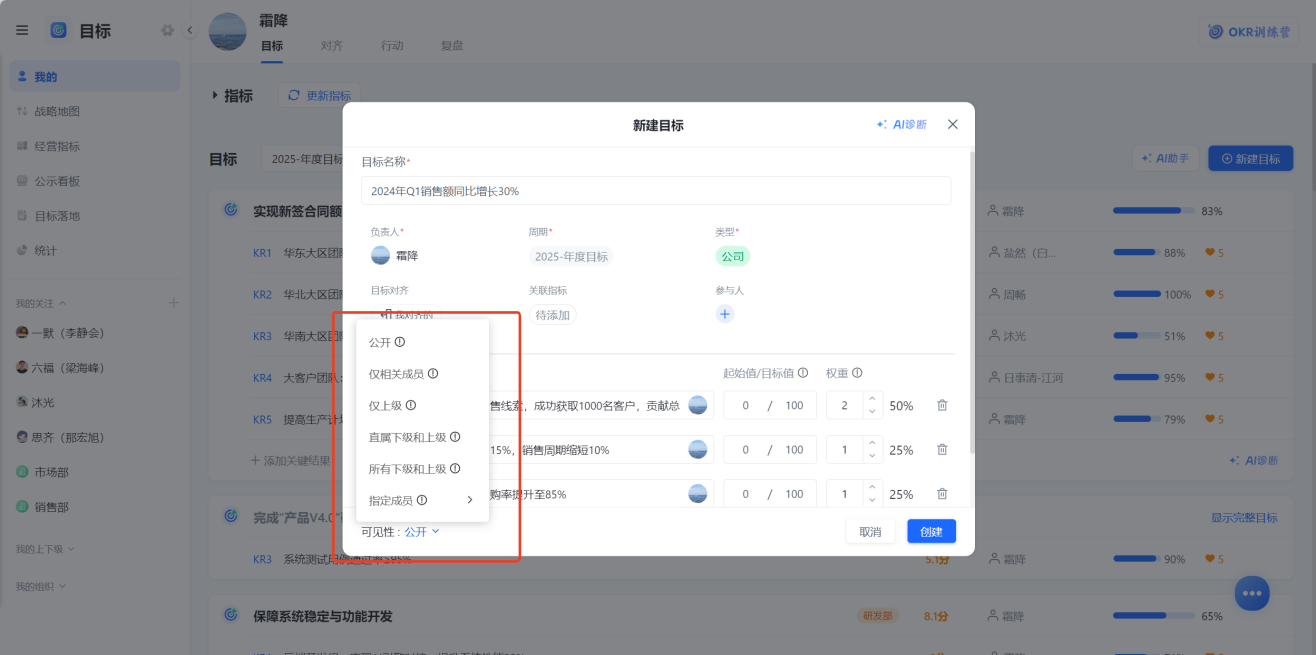Click the settings gear beside 目标 title
The height and width of the screenshot is (655, 1316).
(167, 30)
